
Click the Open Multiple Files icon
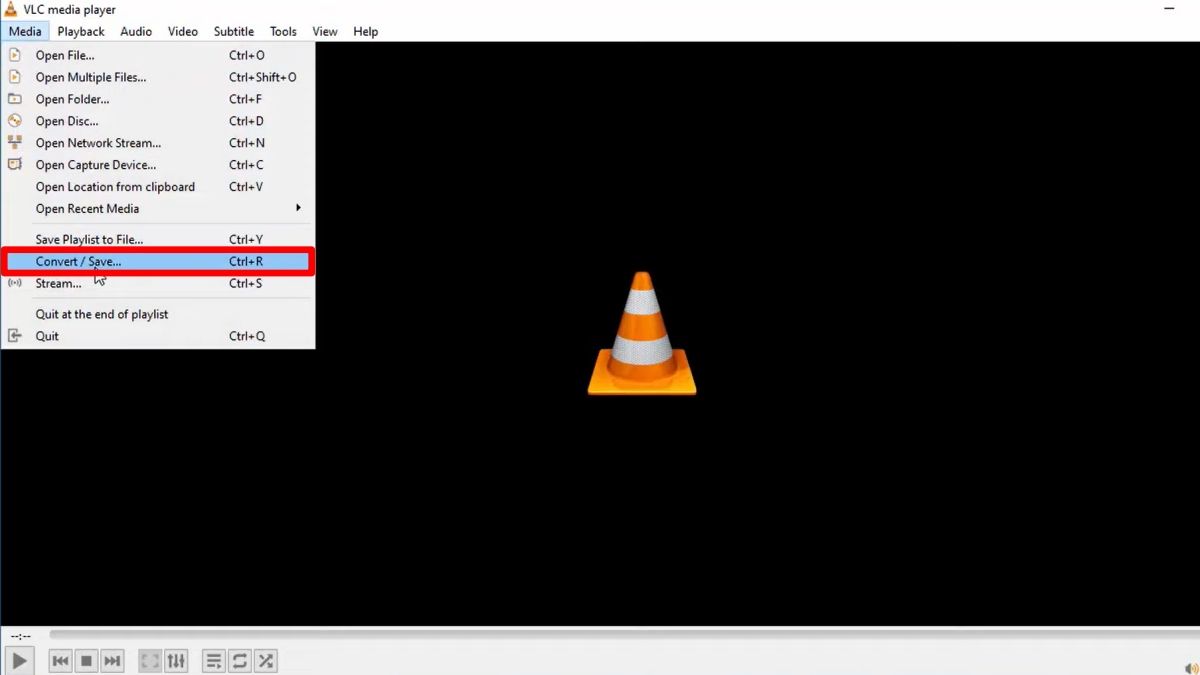click(x=15, y=77)
